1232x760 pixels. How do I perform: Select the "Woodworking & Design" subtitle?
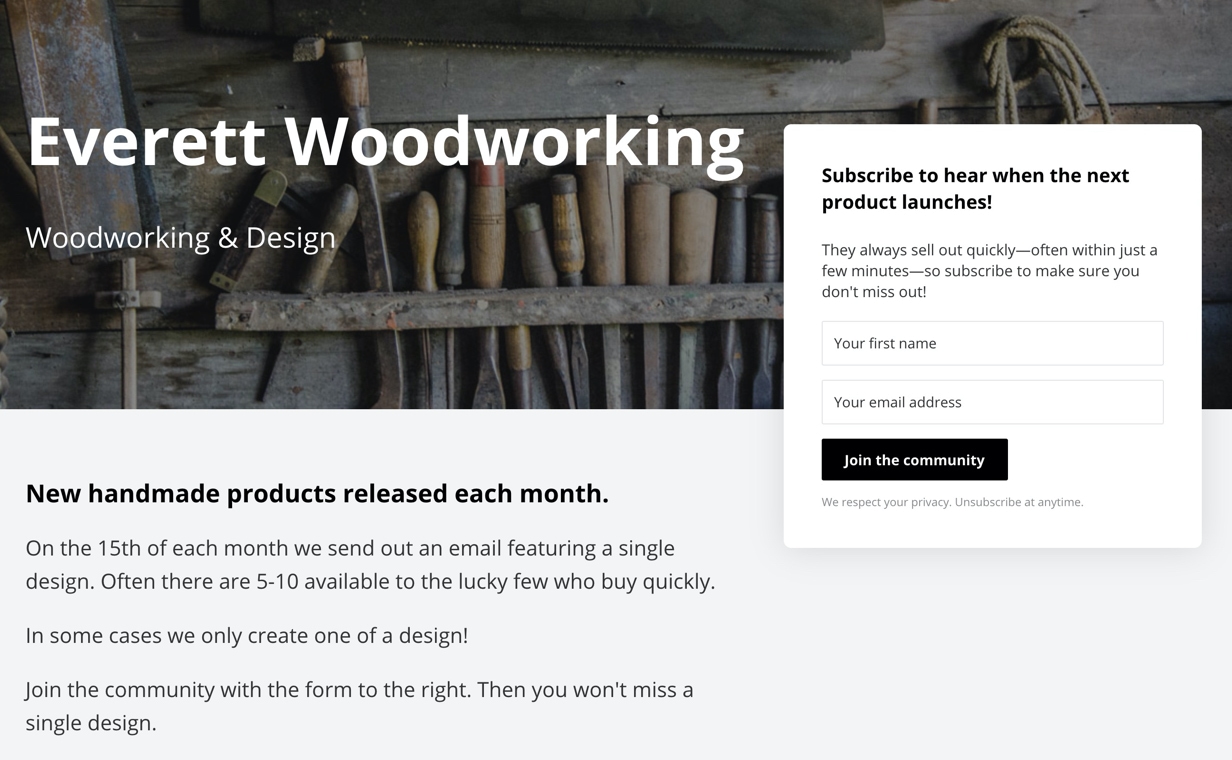tap(181, 237)
